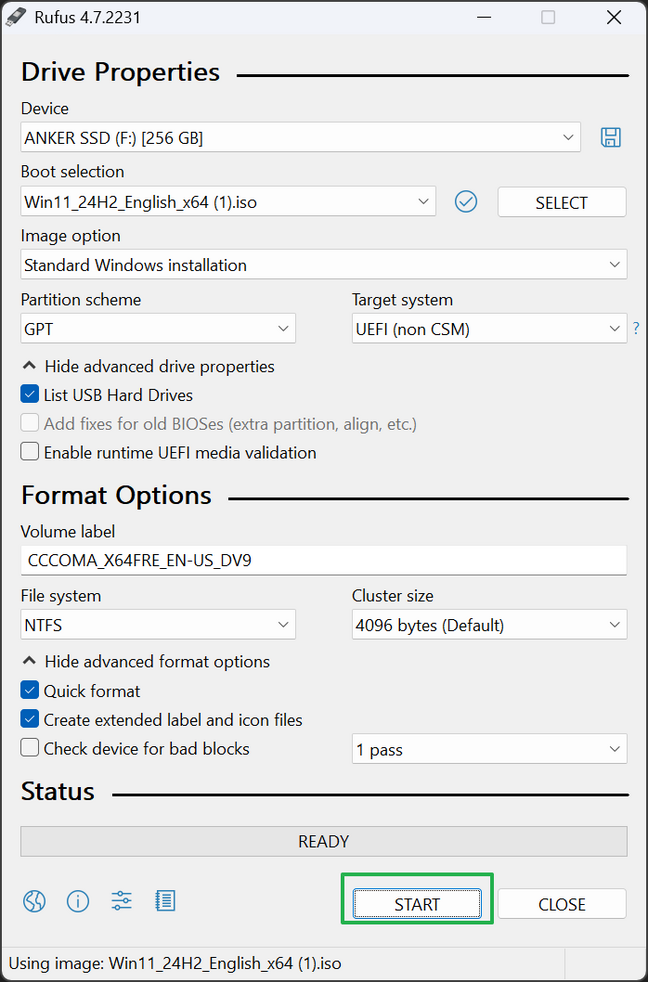This screenshot has height=982, width=648.
Task: Collapse Hide advanced drive properties
Action: (x=148, y=366)
